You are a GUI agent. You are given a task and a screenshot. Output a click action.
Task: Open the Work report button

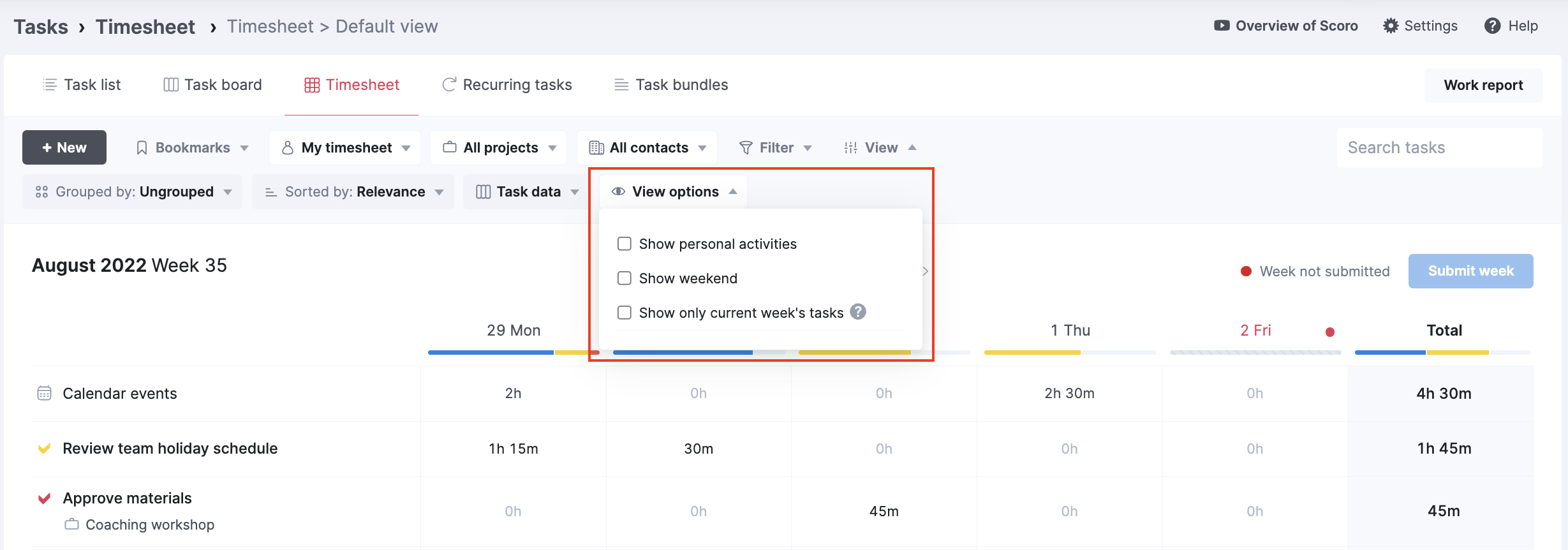(1484, 85)
